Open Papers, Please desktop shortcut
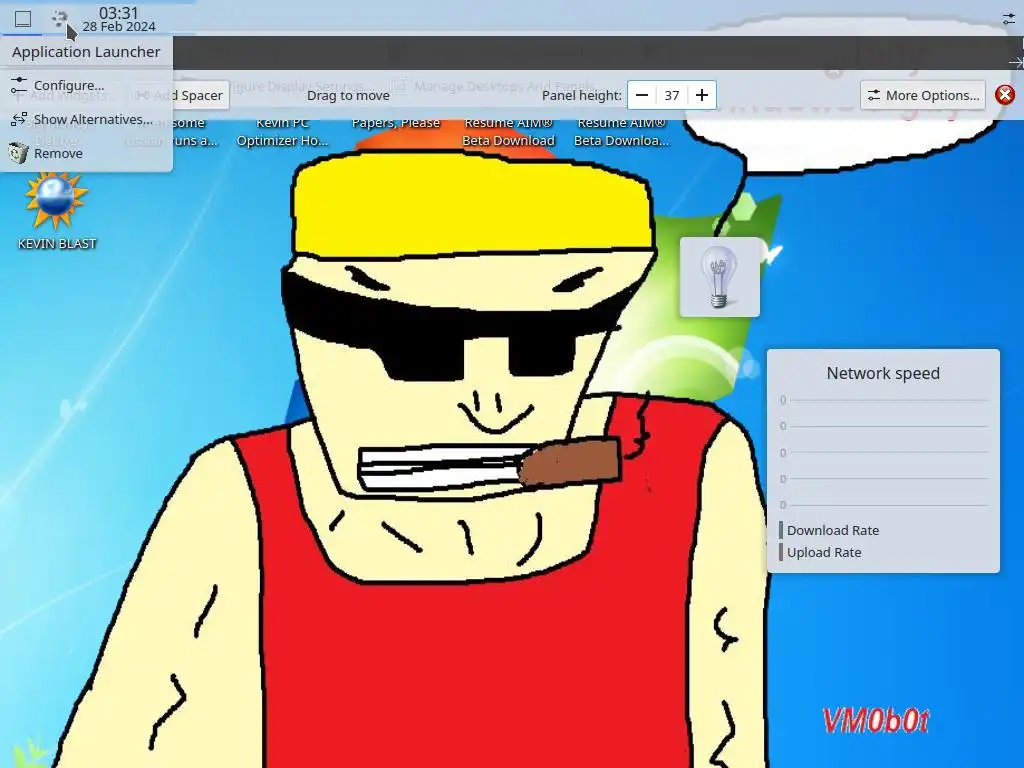Image resolution: width=1024 pixels, height=768 pixels. 396,123
